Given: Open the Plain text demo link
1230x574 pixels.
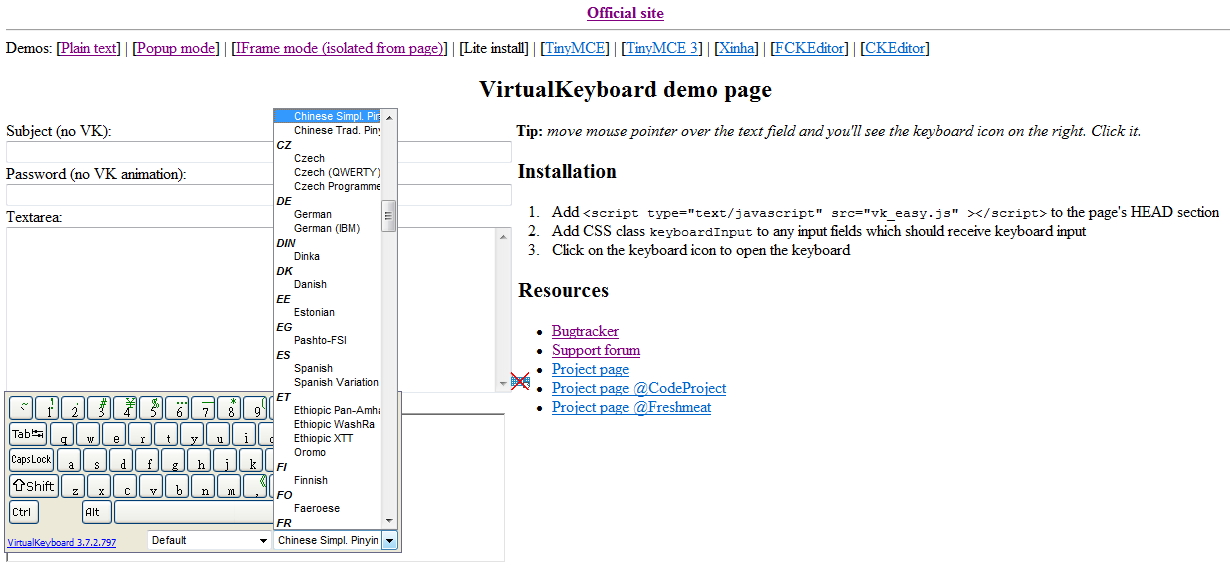Looking at the screenshot, I should click(x=90, y=48).
